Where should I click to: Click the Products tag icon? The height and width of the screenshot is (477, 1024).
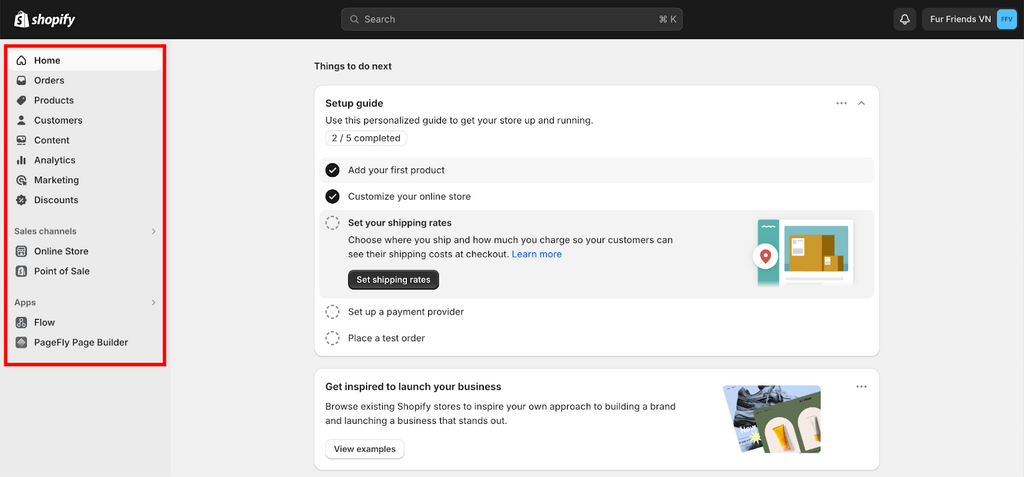click(x=22, y=100)
